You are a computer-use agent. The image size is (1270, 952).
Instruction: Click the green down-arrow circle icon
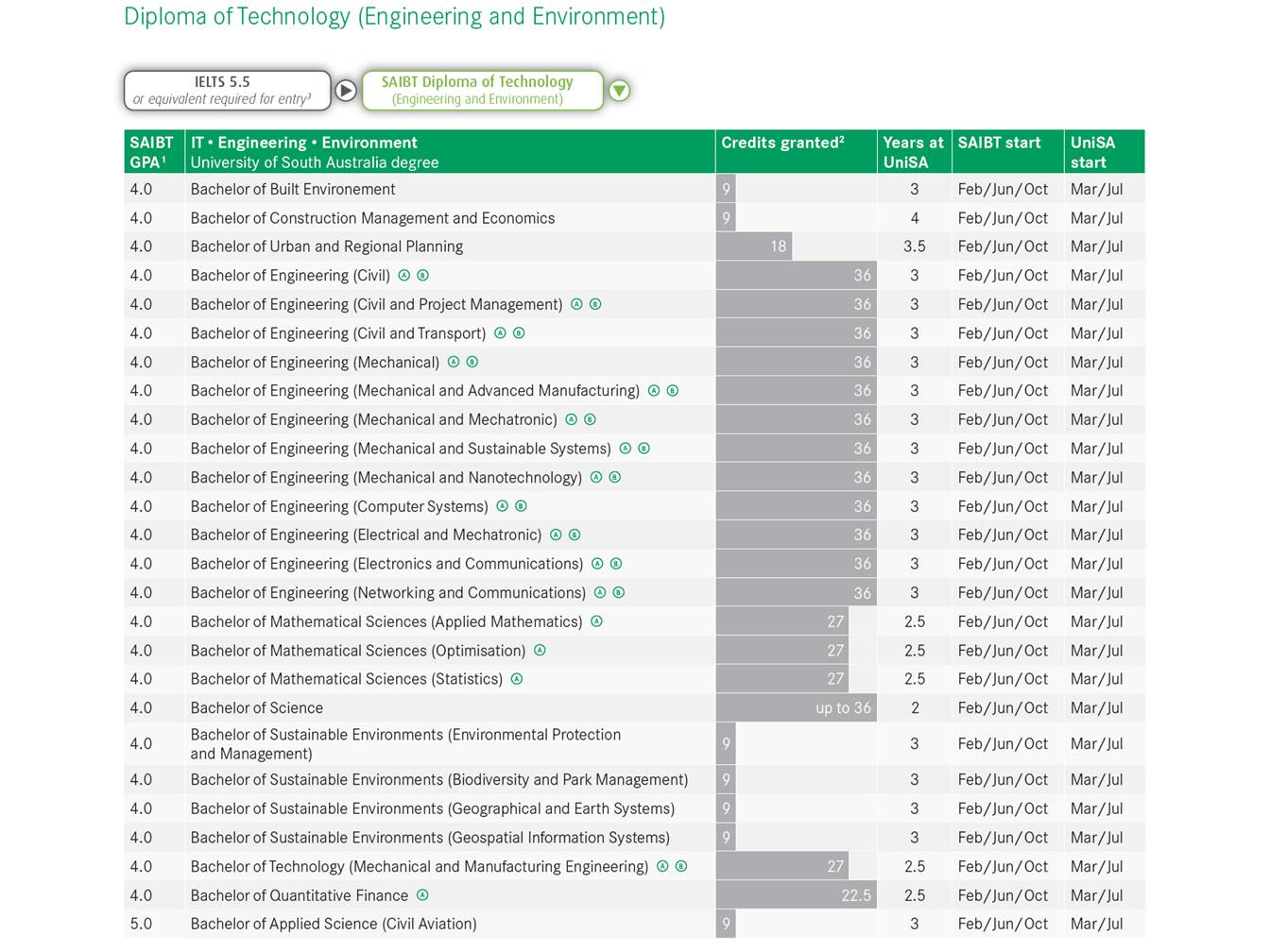pyautogui.click(x=619, y=91)
